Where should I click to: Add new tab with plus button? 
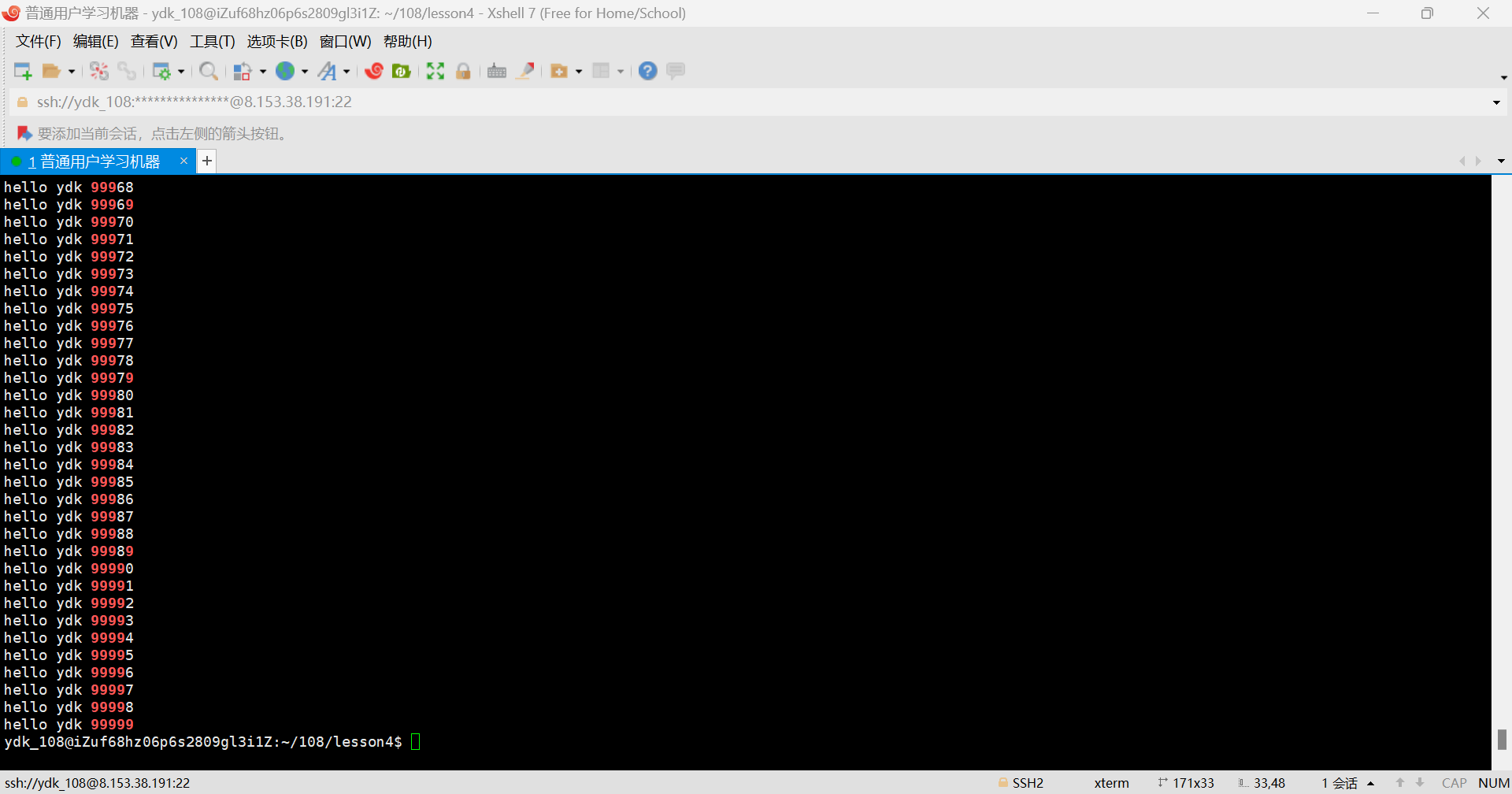pos(207,161)
